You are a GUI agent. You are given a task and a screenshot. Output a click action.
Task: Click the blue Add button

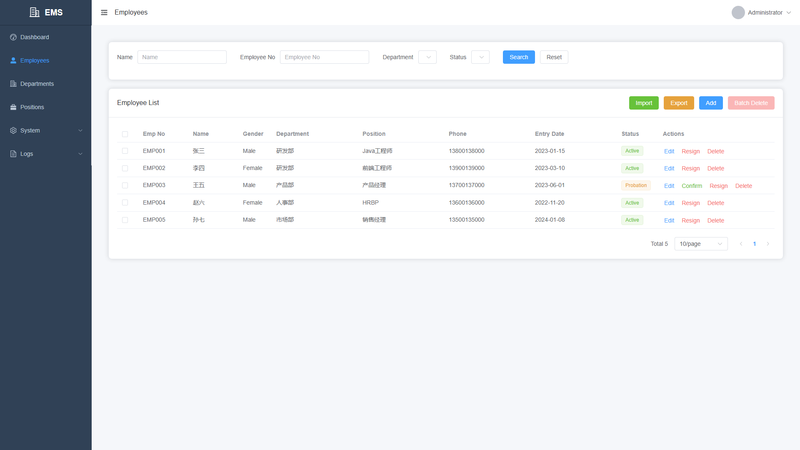pyautogui.click(x=711, y=103)
